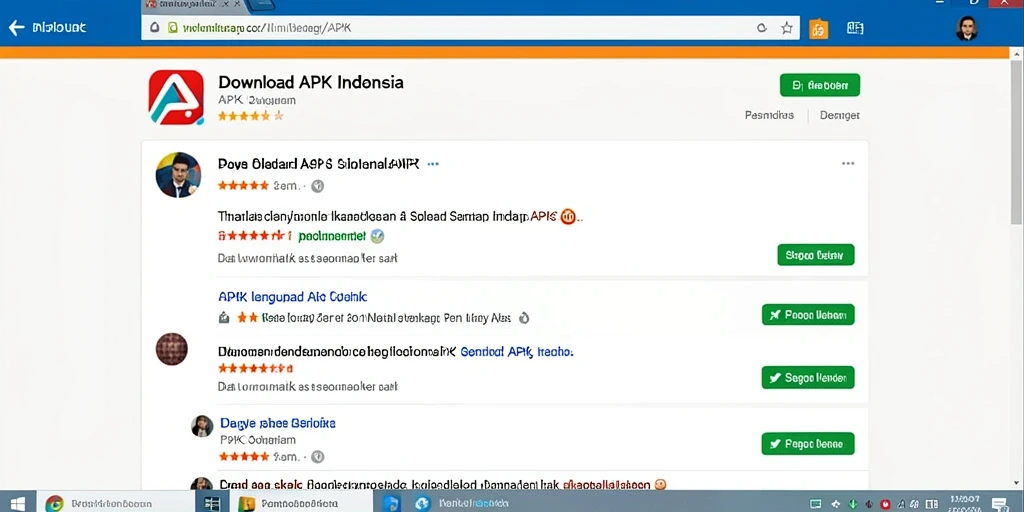This screenshot has height=512, width=1024.
Task: Open the APtK lengupad link title
Action: tap(293, 297)
